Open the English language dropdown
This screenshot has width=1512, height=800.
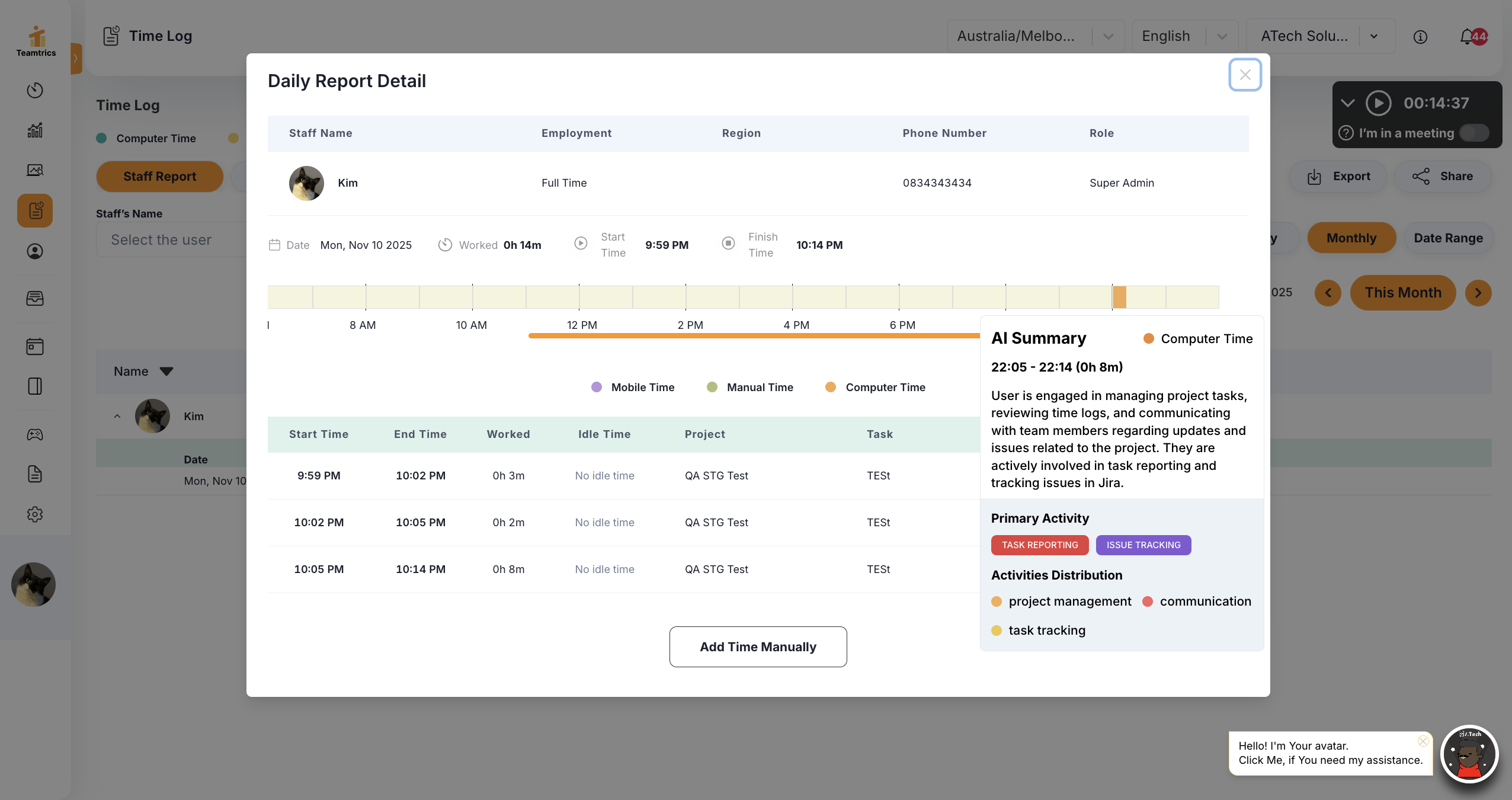1184,36
